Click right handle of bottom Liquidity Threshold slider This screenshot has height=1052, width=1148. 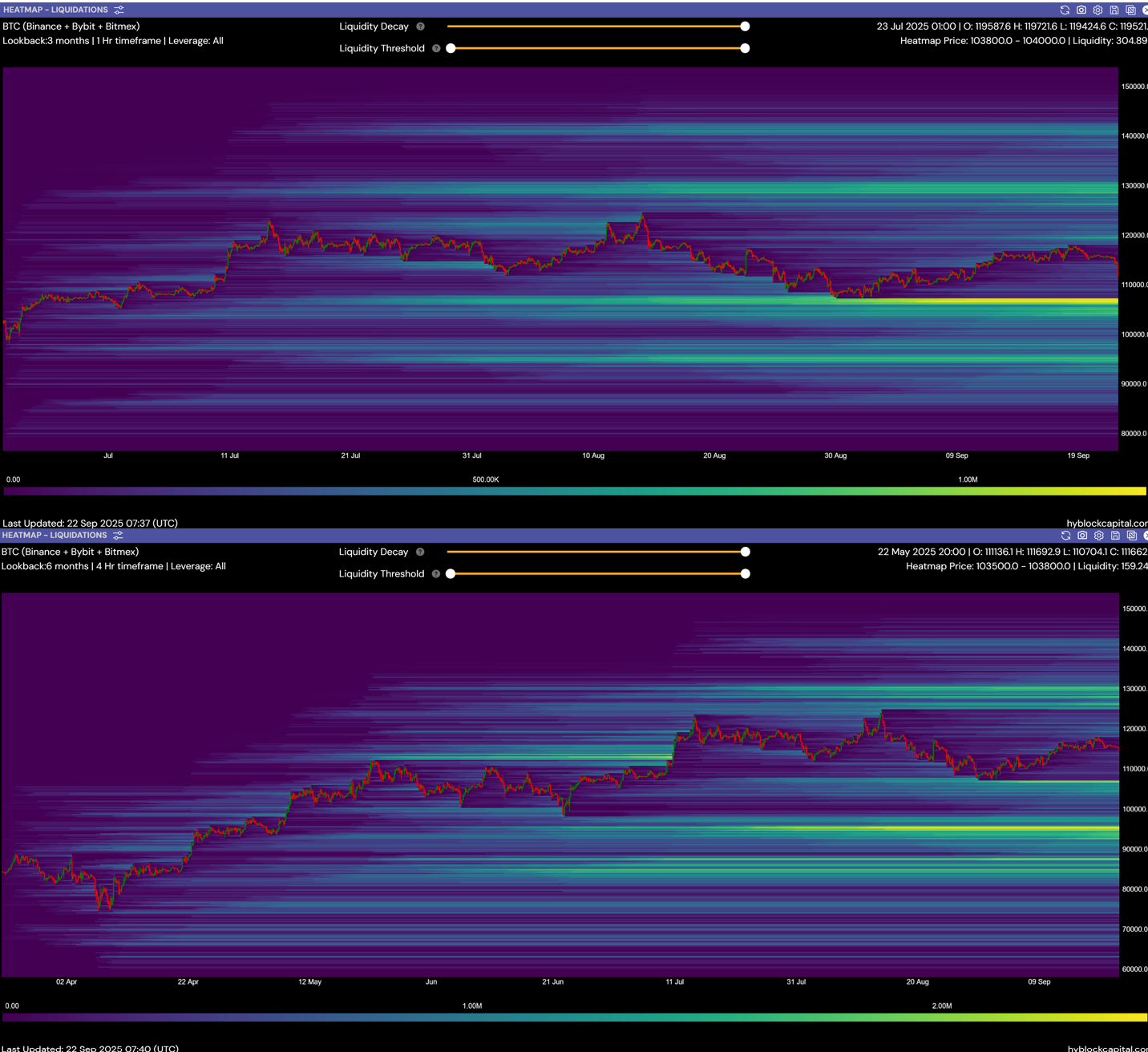(745, 574)
